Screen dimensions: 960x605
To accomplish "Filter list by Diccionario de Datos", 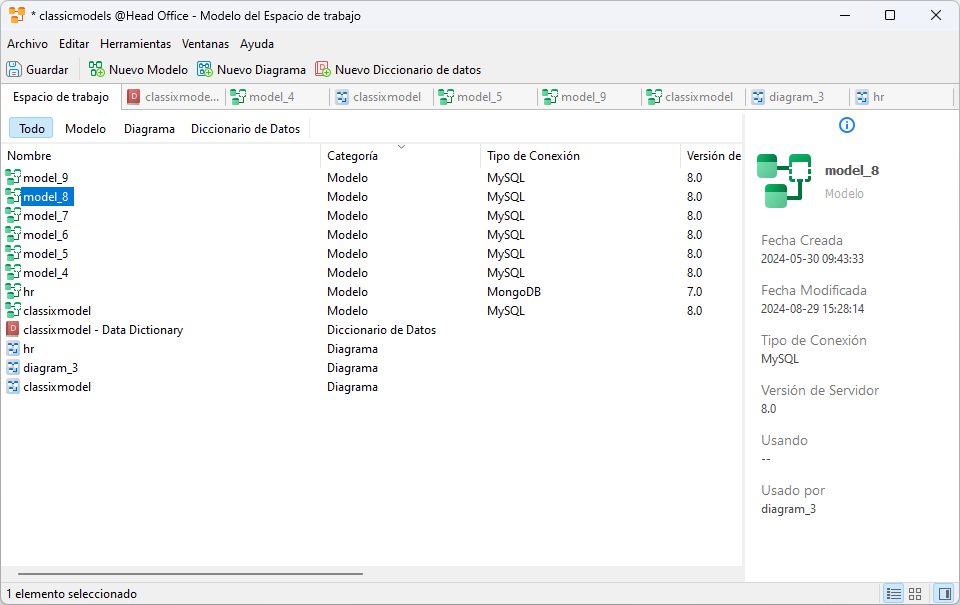I will pos(245,129).
